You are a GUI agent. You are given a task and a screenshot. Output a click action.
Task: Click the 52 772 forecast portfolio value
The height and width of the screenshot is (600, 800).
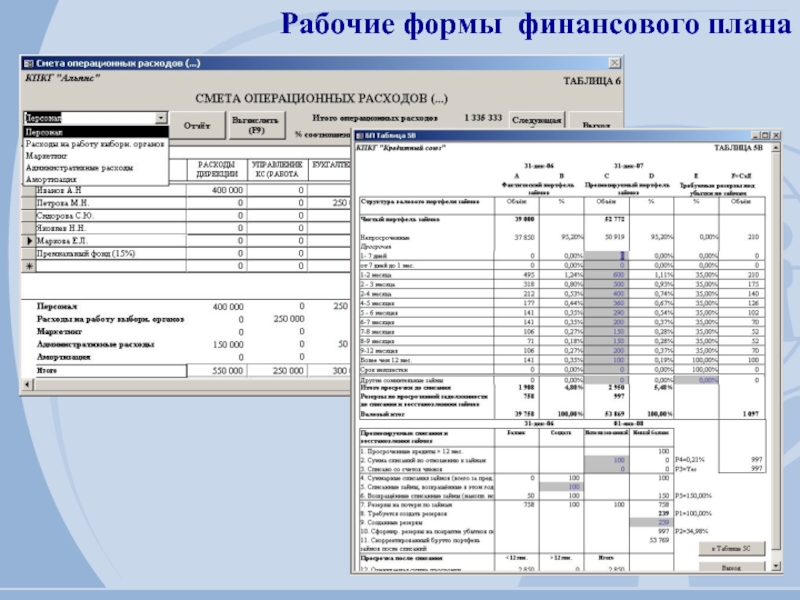(614, 219)
